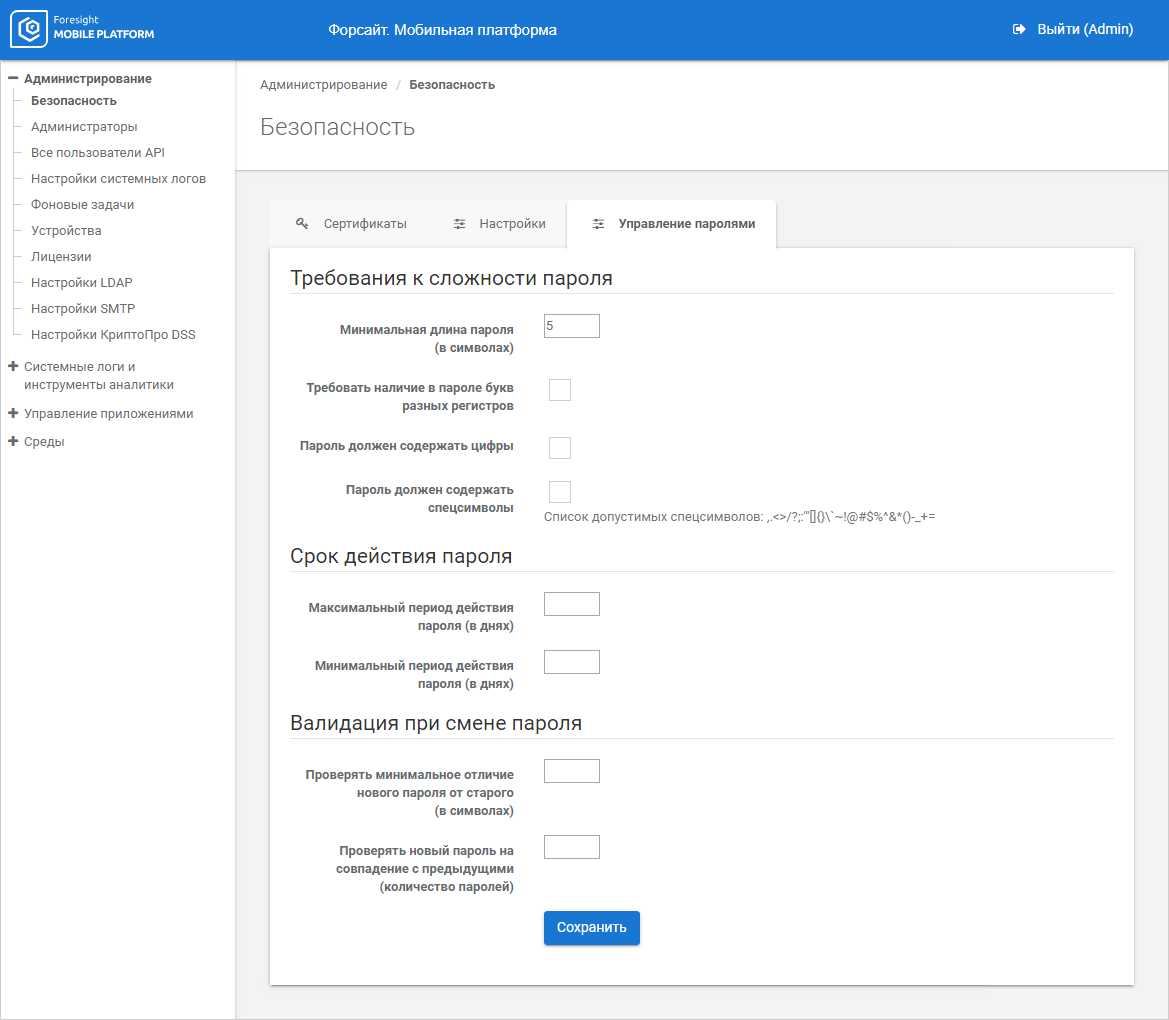The height and width of the screenshot is (1020, 1169).
Task: Click sliders icon on Управление паролями tab
Action: pos(598,224)
